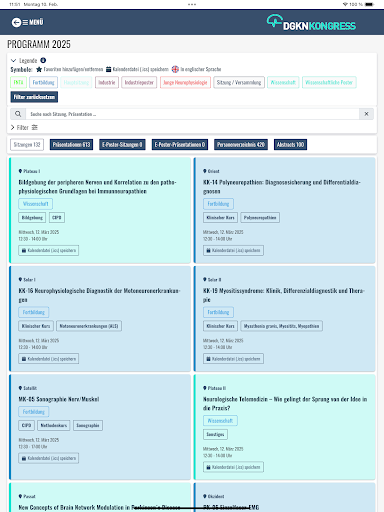Switch to the E-Poster-Sitzungen 0 tab

click(122, 145)
